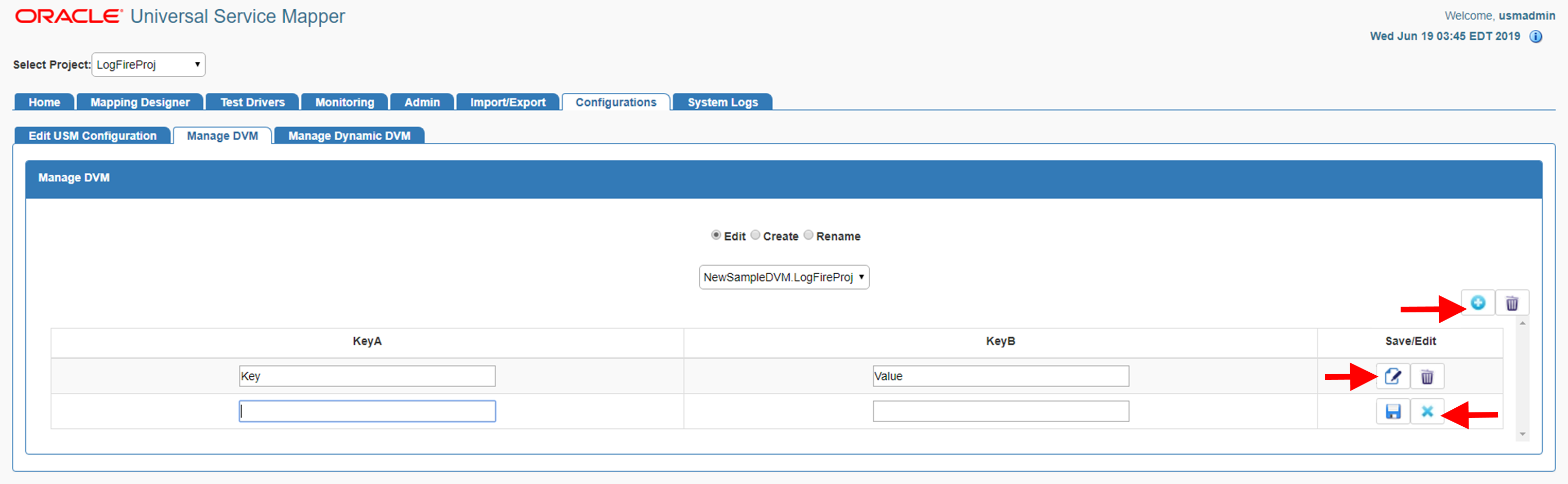Open the Mapping Designer tab
Viewport: 1568px width, 484px height.
[140, 103]
